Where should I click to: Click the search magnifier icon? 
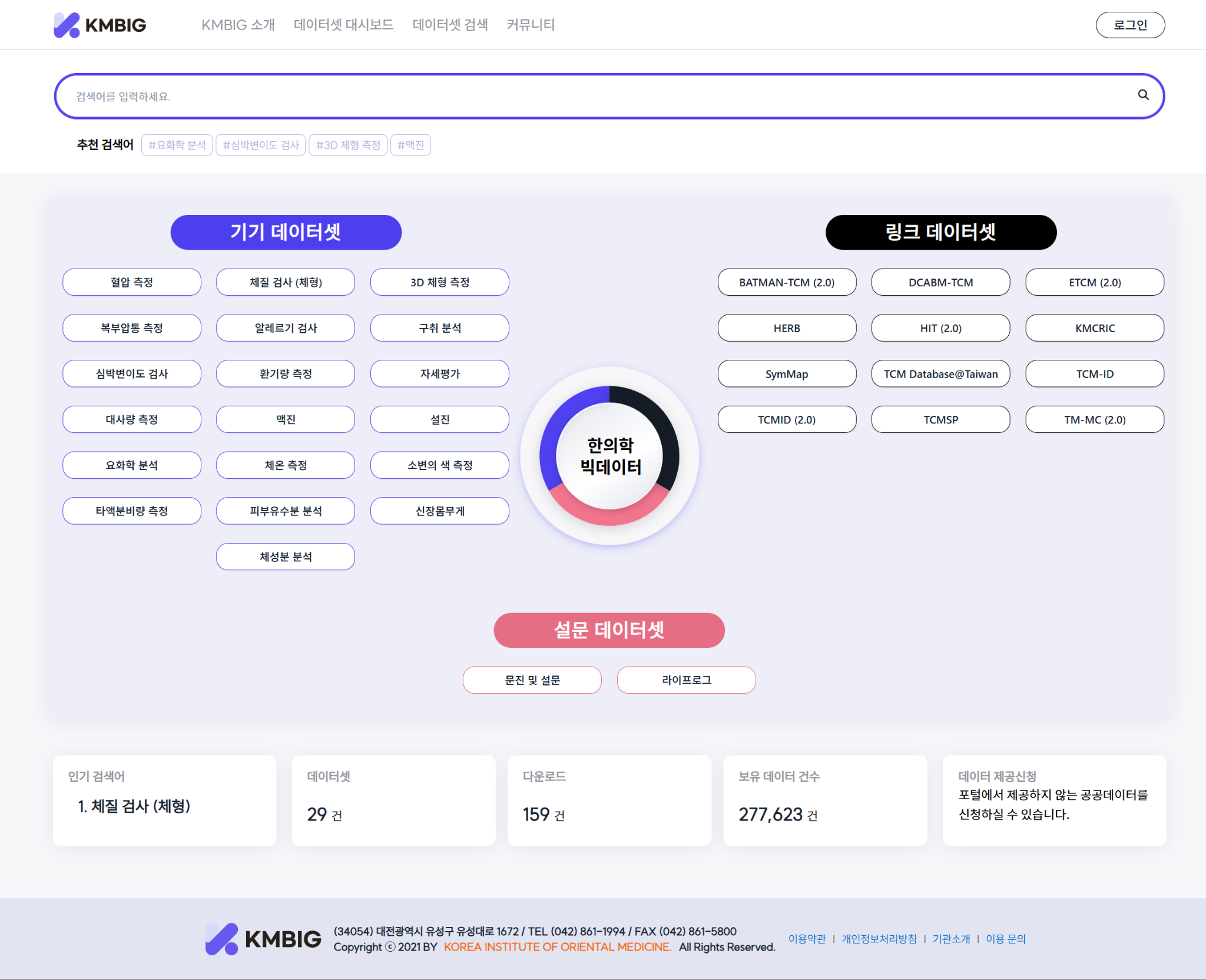coord(1143,95)
